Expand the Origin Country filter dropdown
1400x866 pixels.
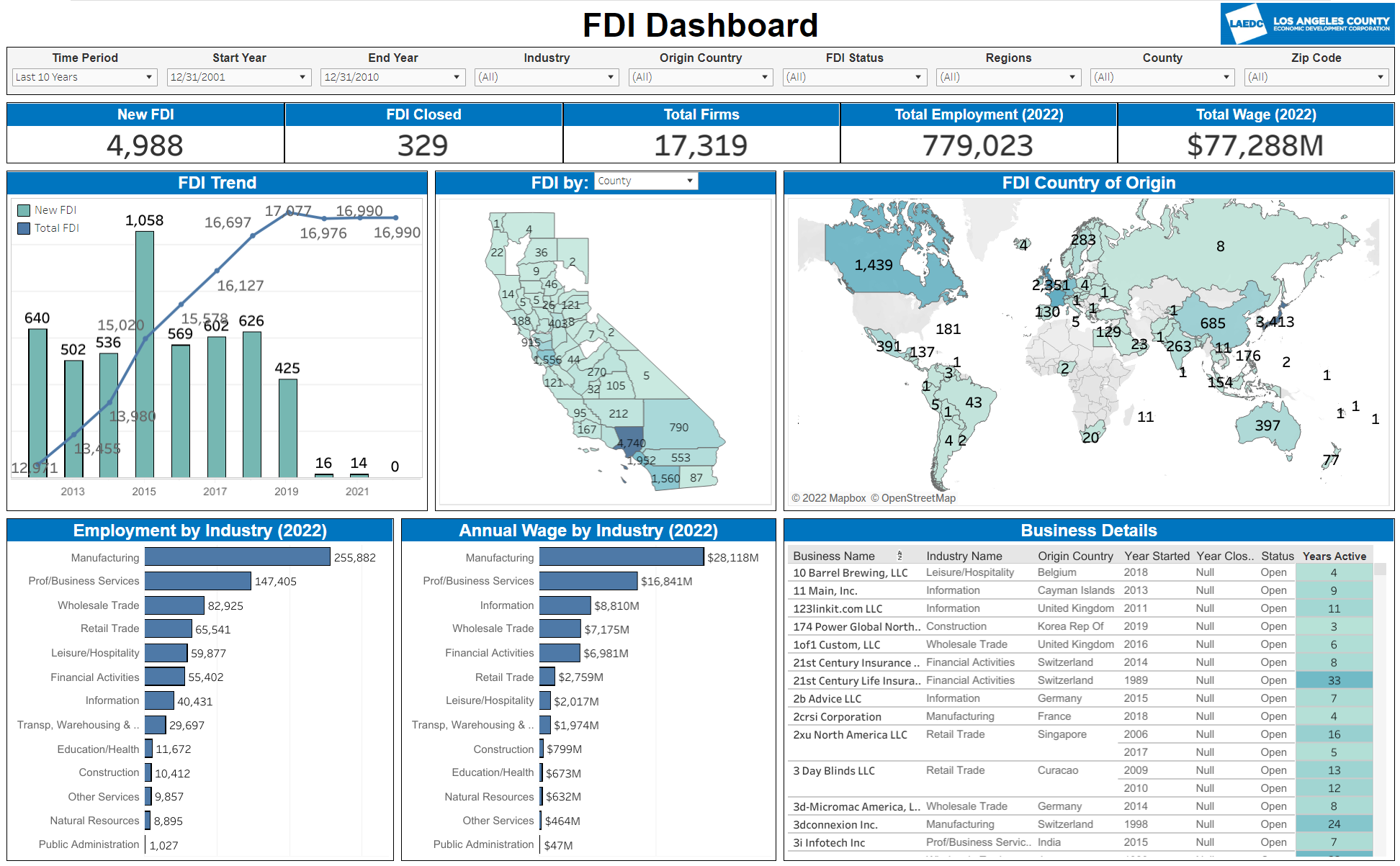pyautogui.click(x=701, y=77)
